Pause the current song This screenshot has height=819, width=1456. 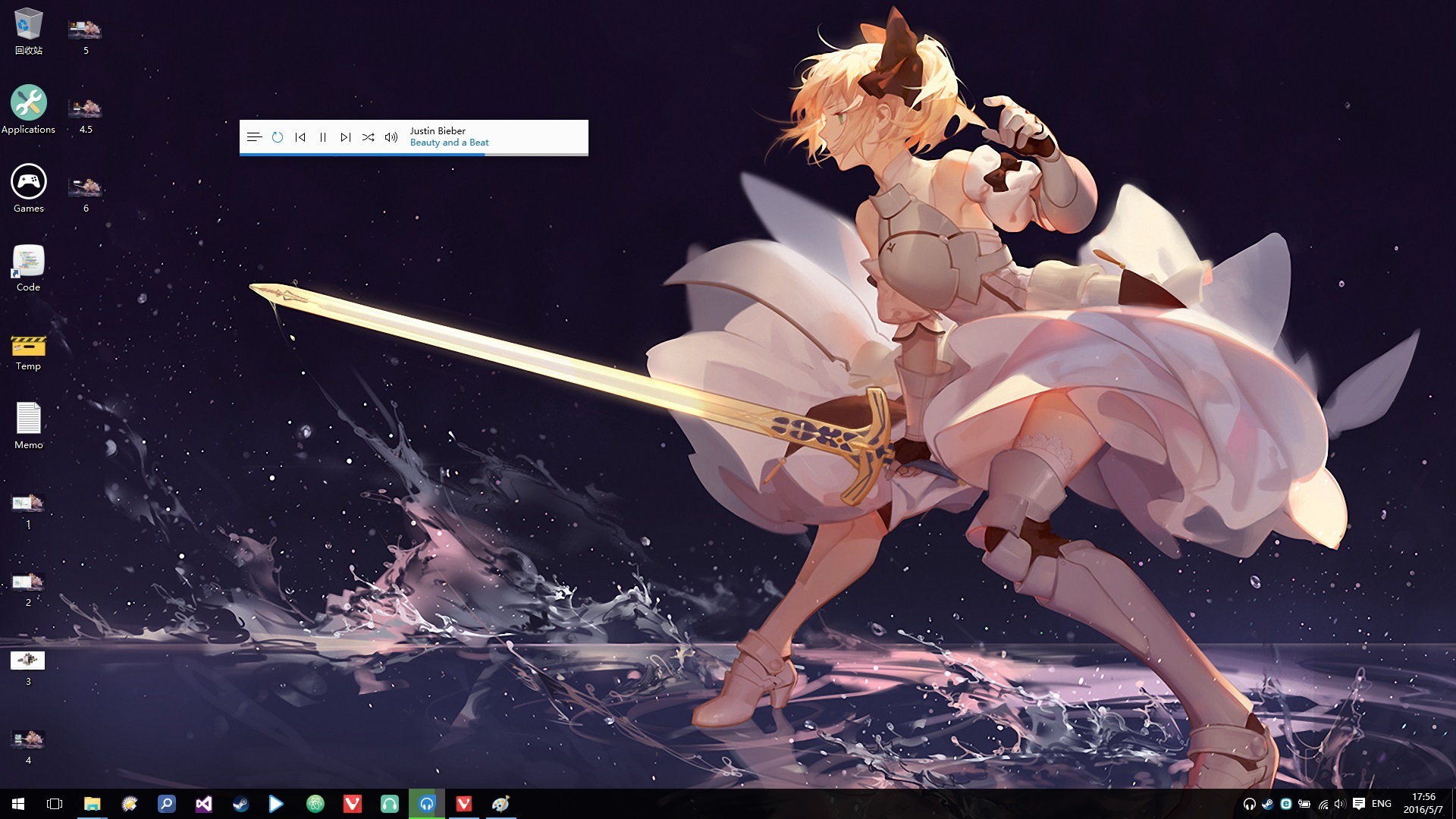(323, 137)
